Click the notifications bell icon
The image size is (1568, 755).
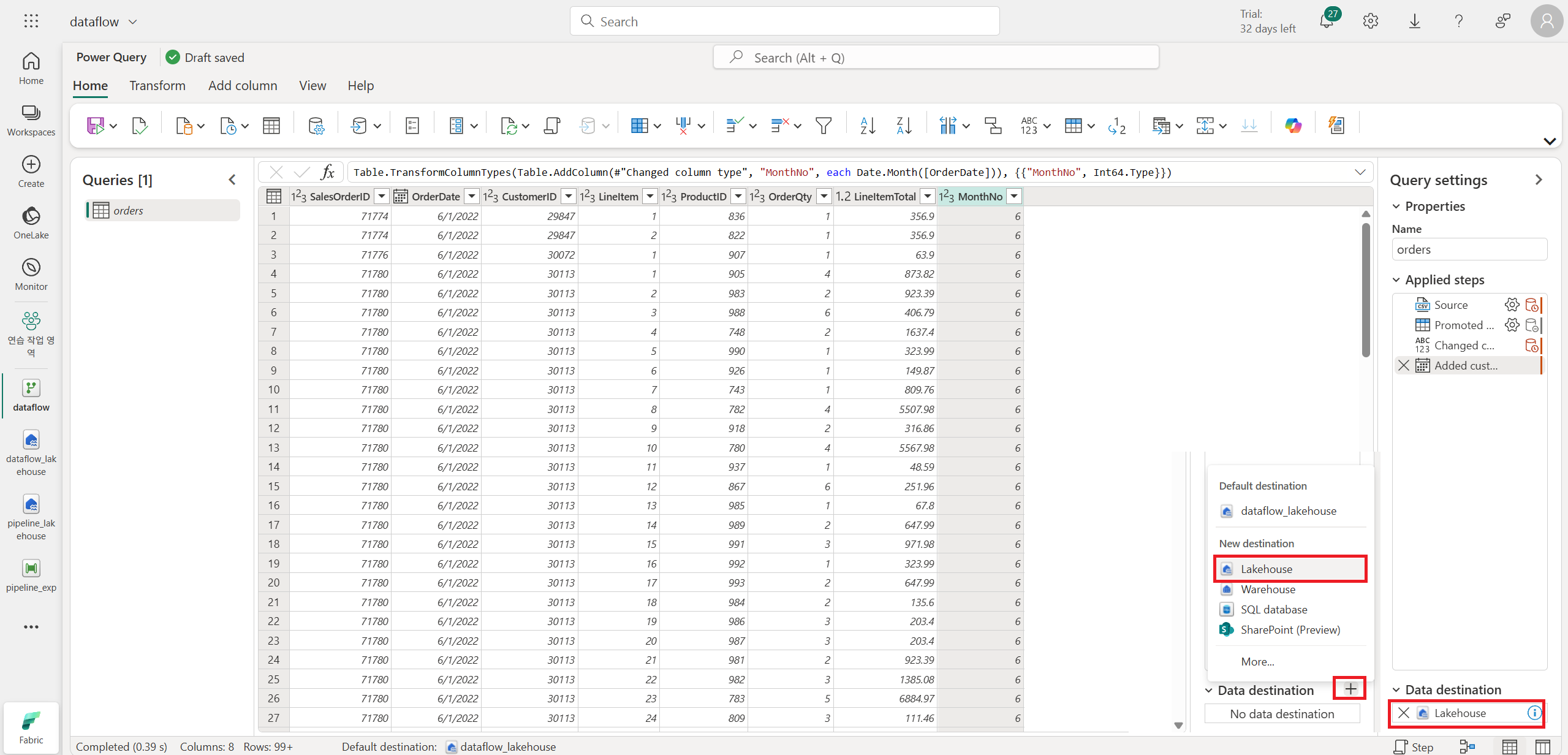1327,21
